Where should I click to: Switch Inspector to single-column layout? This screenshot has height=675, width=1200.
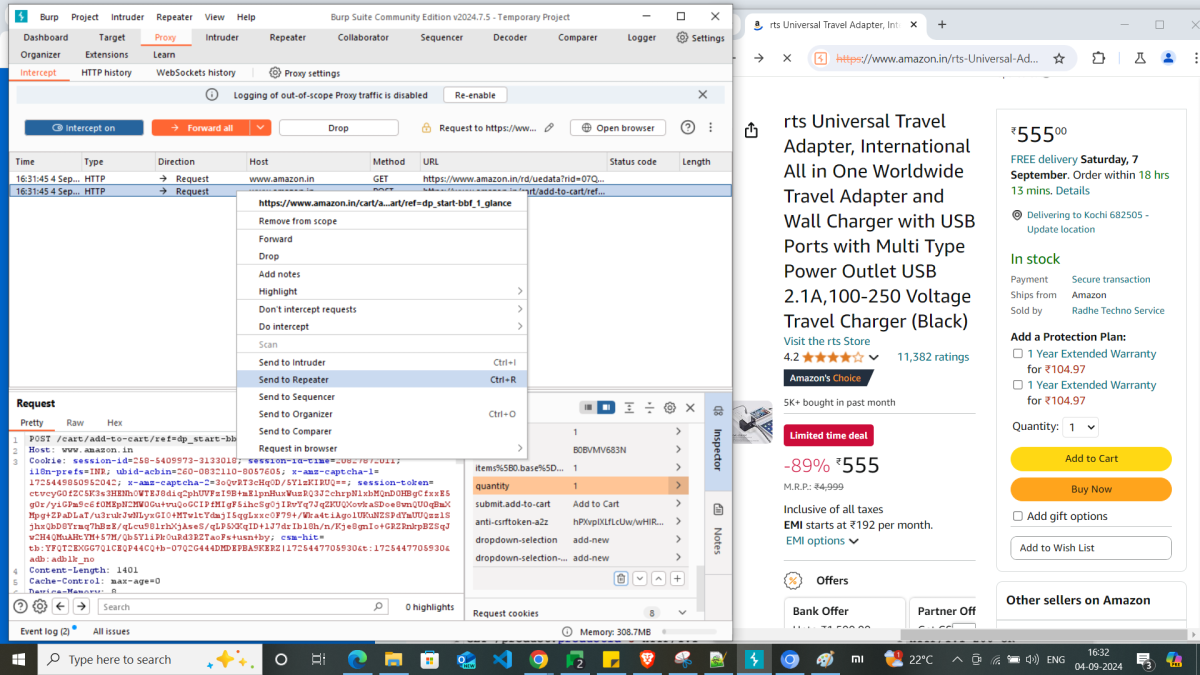(589, 408)
